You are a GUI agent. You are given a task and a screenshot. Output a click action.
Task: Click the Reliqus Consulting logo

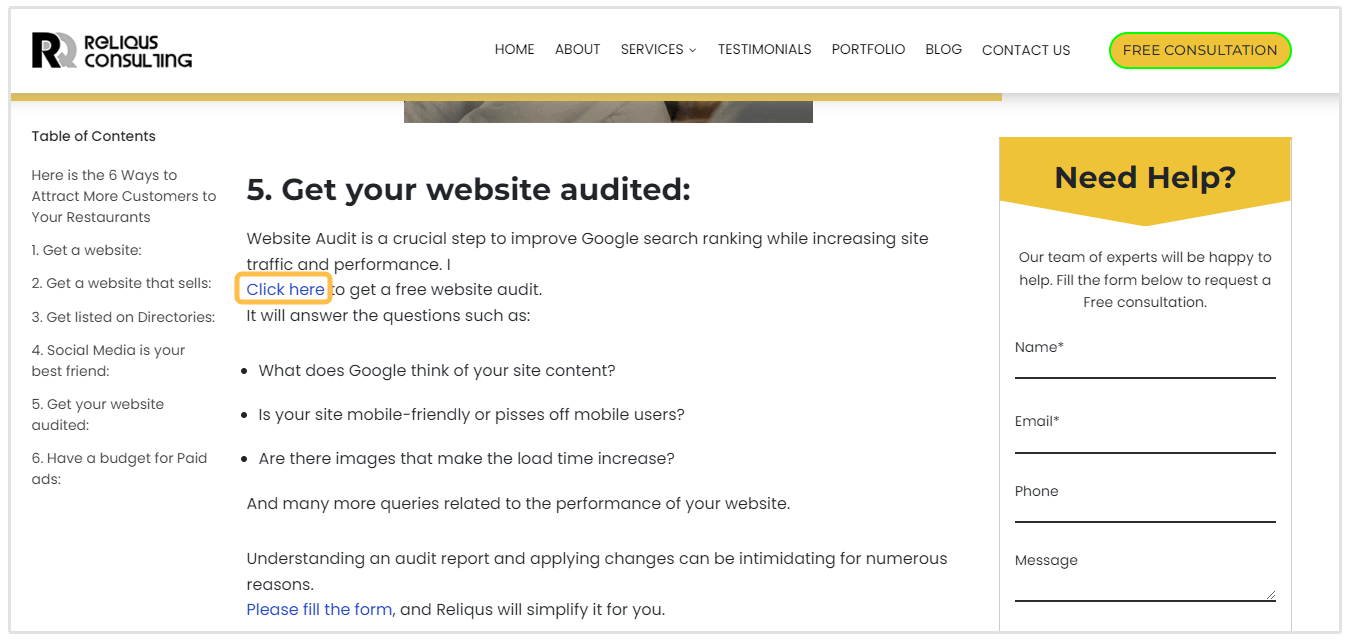pyautogui.click(x=111, y=50)
